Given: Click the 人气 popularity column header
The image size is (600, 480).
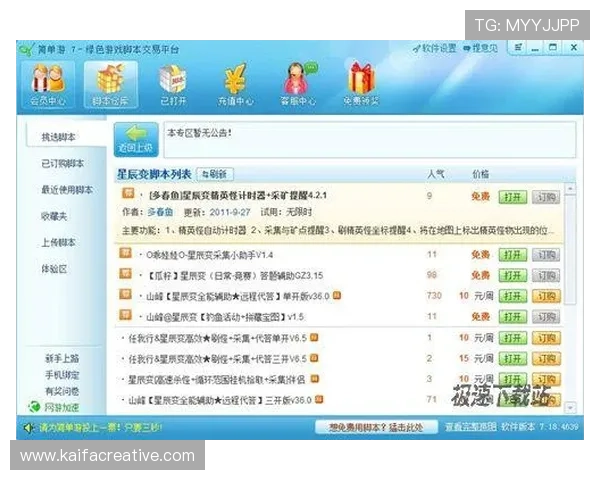Looking at the screenshot, I should (x=436, y=174).
